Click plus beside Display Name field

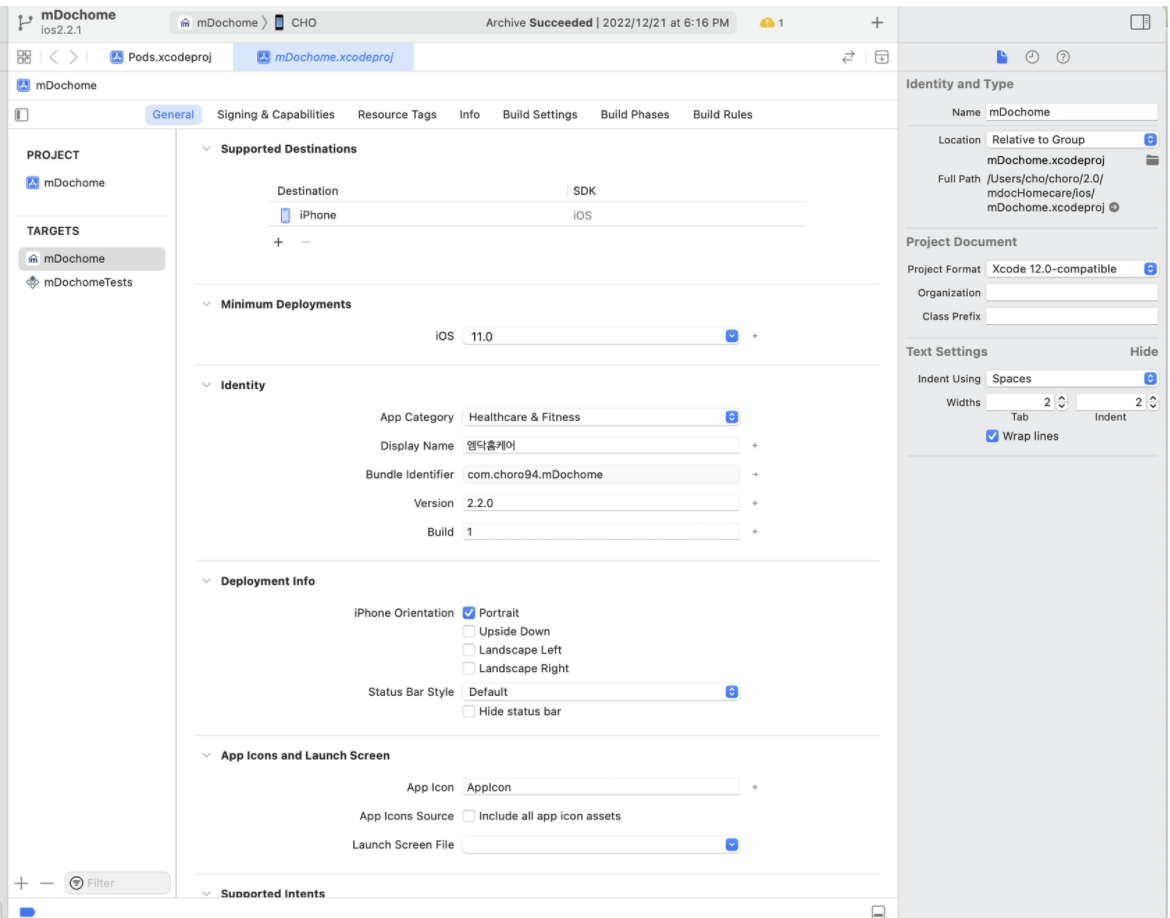pyautogui.click(x=755, y=446)
